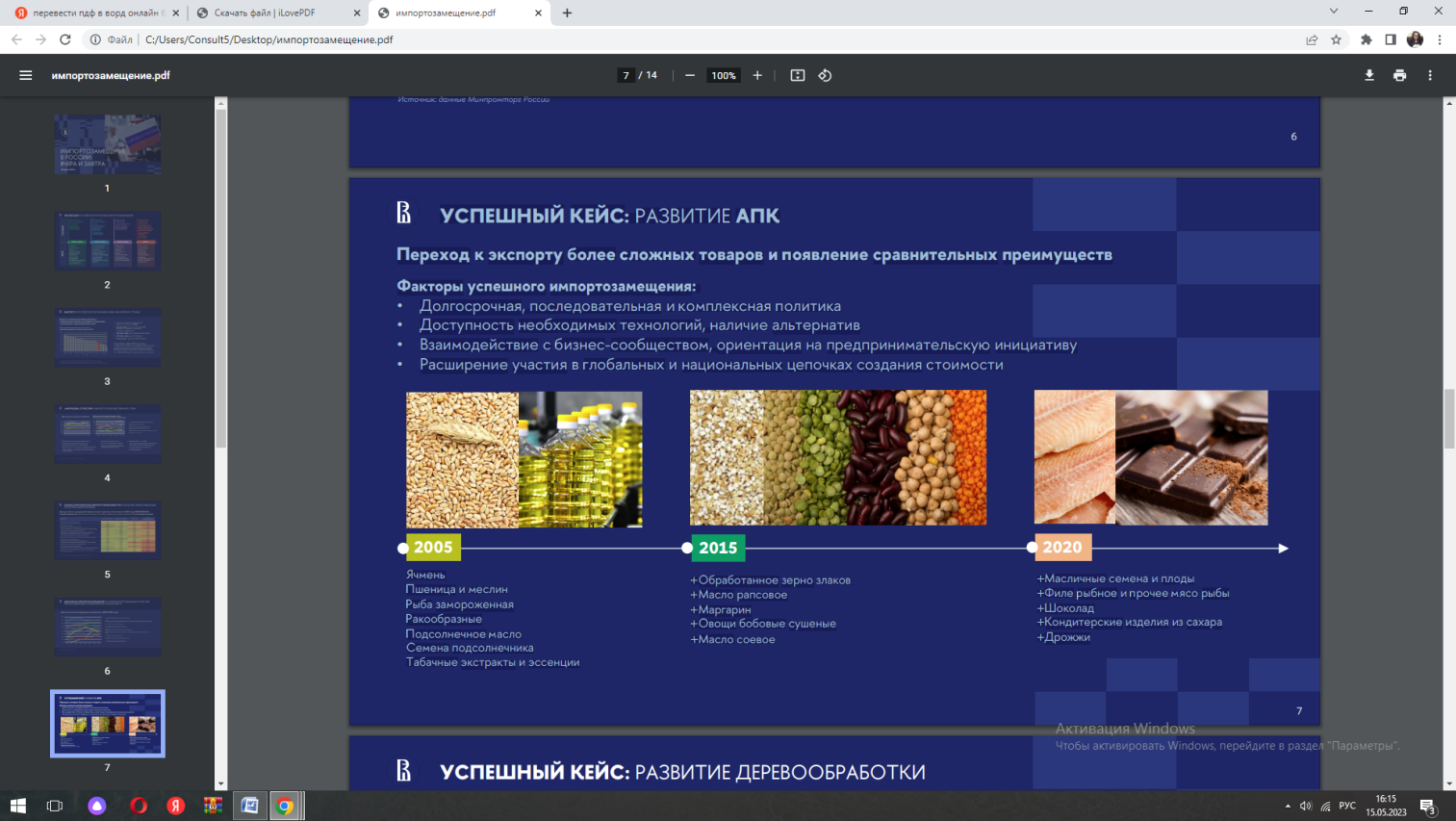Open a new browser tab
1456x821 pixels.
click(x=567, y=13)
